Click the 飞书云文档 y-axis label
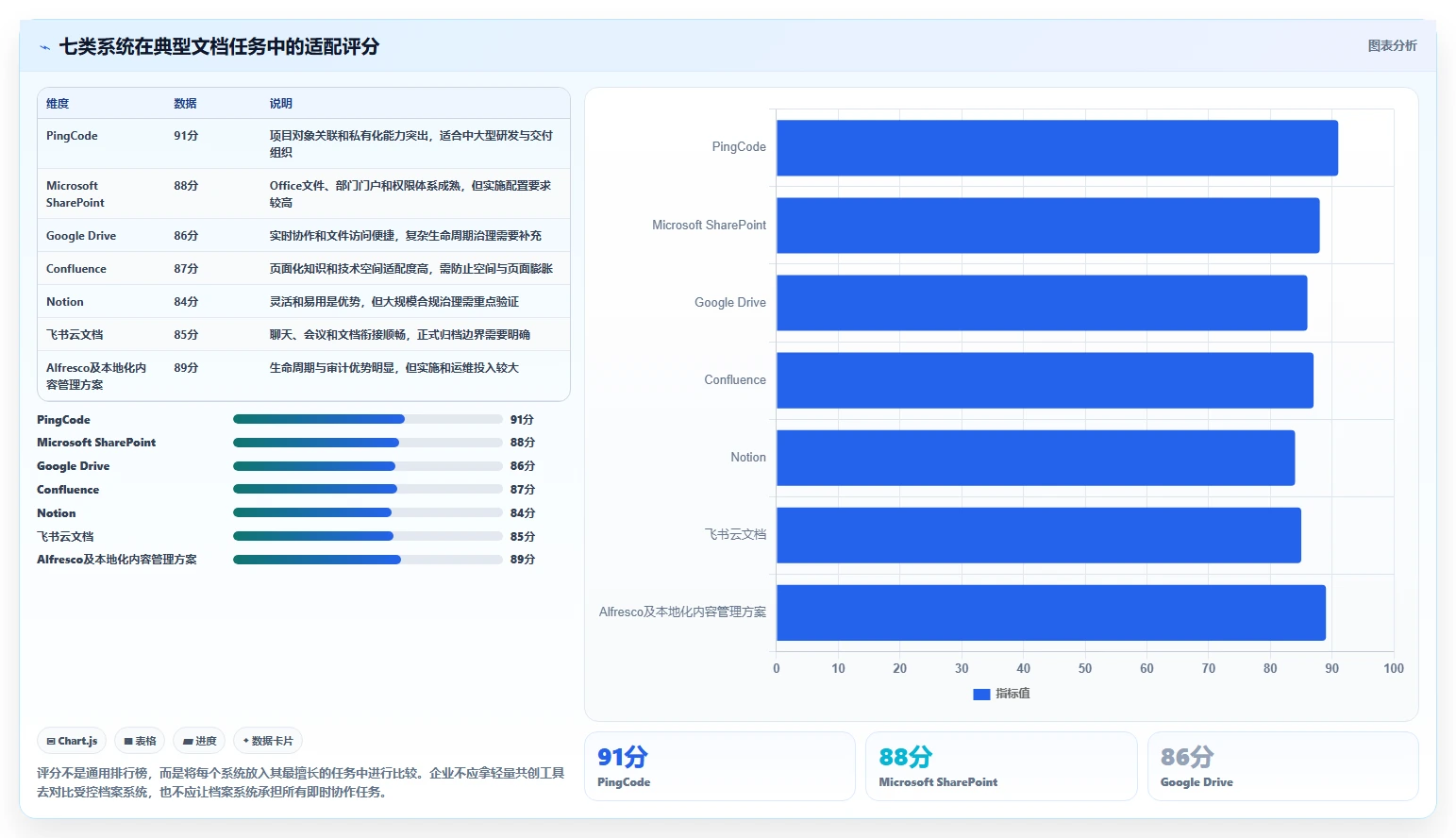The height and width of the screenshot is (838, 1456). pos(735,535)
